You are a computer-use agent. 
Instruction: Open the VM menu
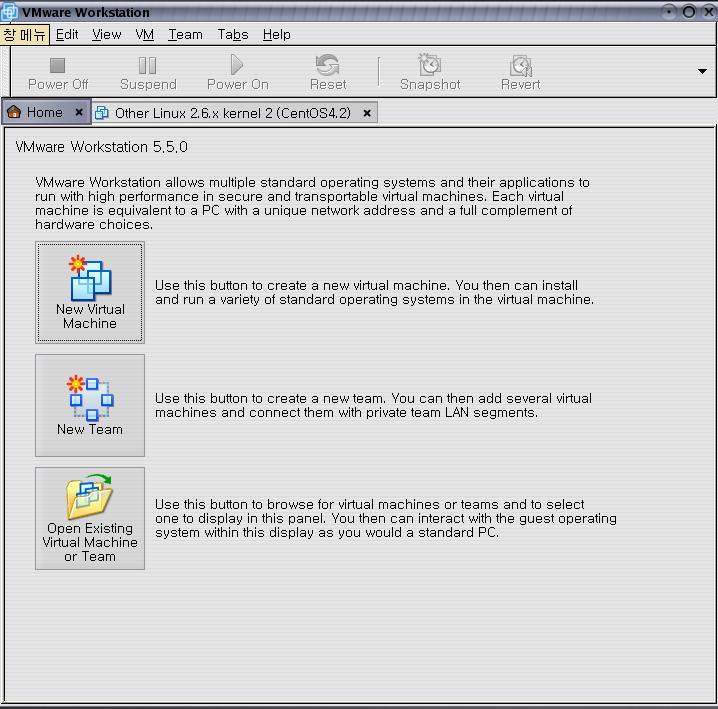pyautogui.click(x=144, y=35)
